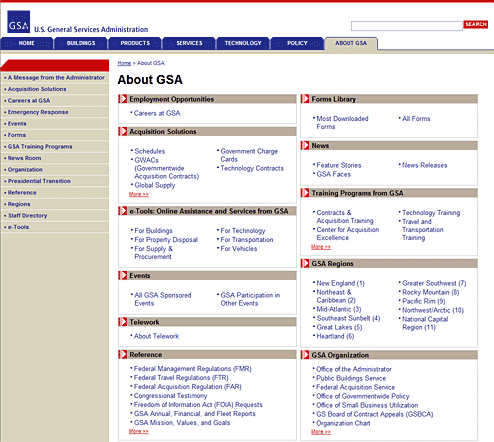Click More under Training Programs from GSA
This screenshot has height=442, width=494.
coord(321,247)
